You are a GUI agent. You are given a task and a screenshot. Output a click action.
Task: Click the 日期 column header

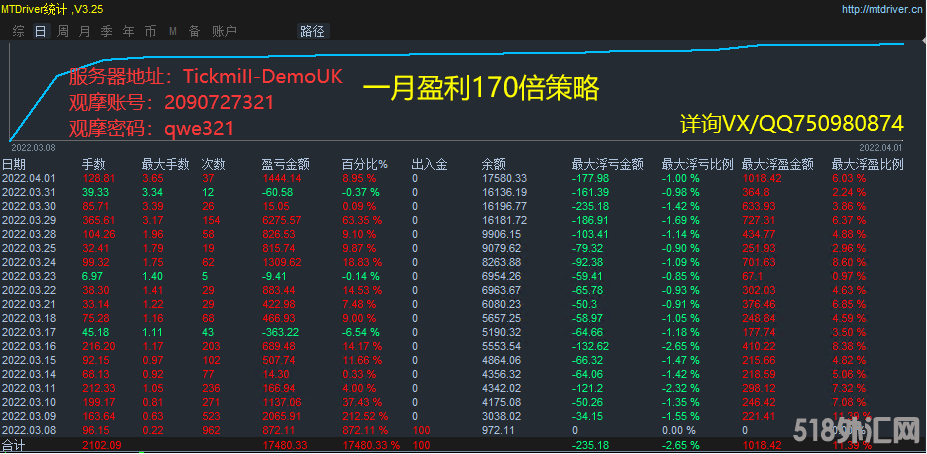14,164
